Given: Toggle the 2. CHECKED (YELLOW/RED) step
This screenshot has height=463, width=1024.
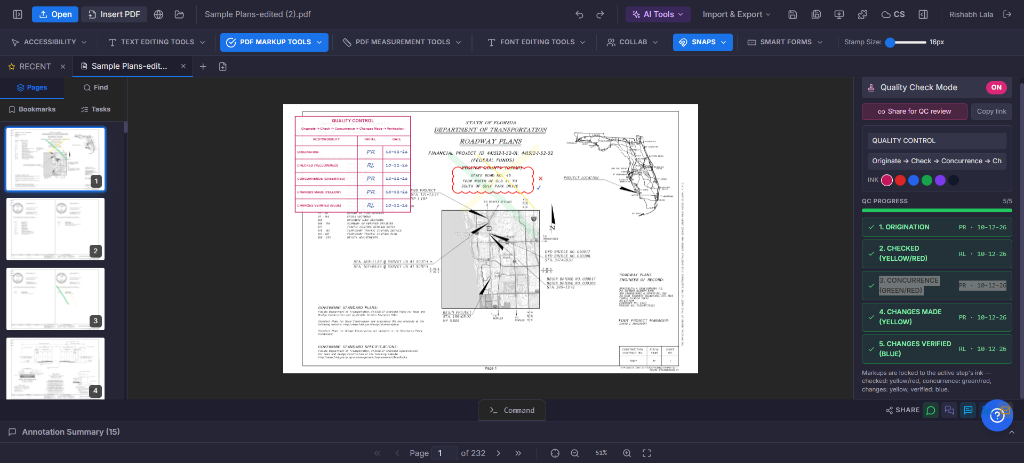Looking at the screenshot, I should [x=936, y=253].
